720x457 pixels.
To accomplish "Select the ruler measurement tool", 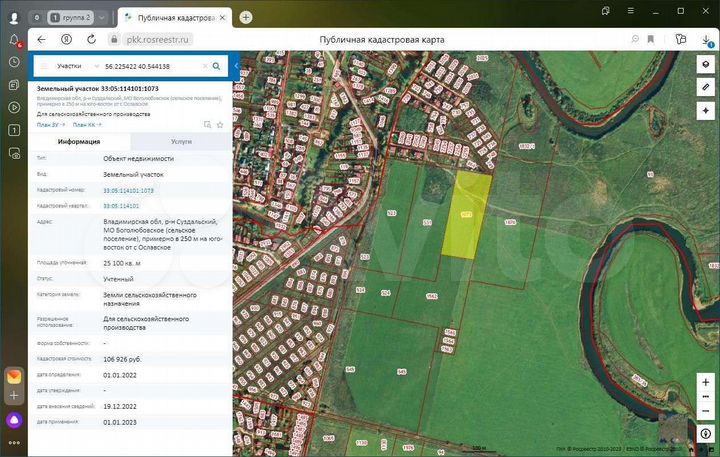I will click(x=706, y=87).
